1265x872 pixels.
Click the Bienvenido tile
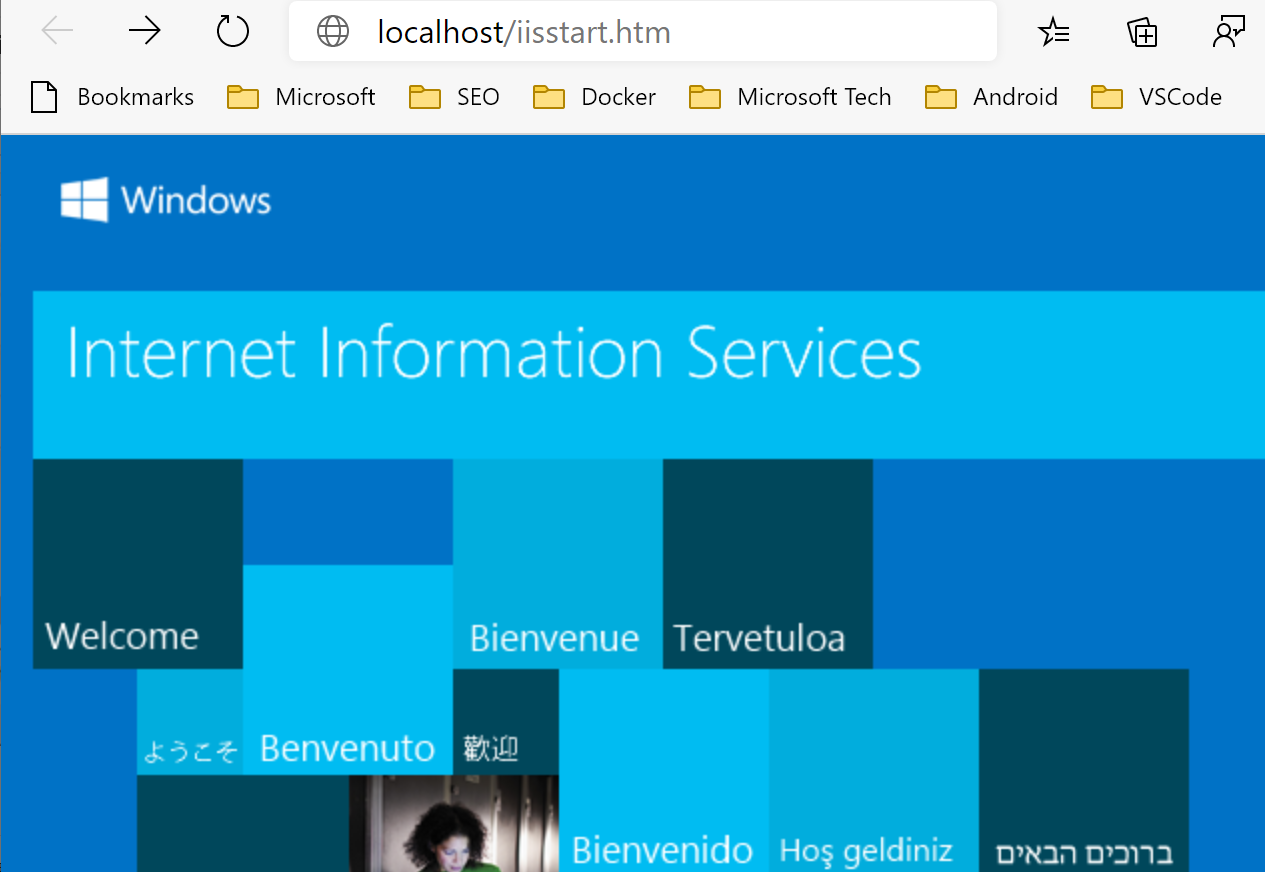pyautogui.click(x=664, y=770)
